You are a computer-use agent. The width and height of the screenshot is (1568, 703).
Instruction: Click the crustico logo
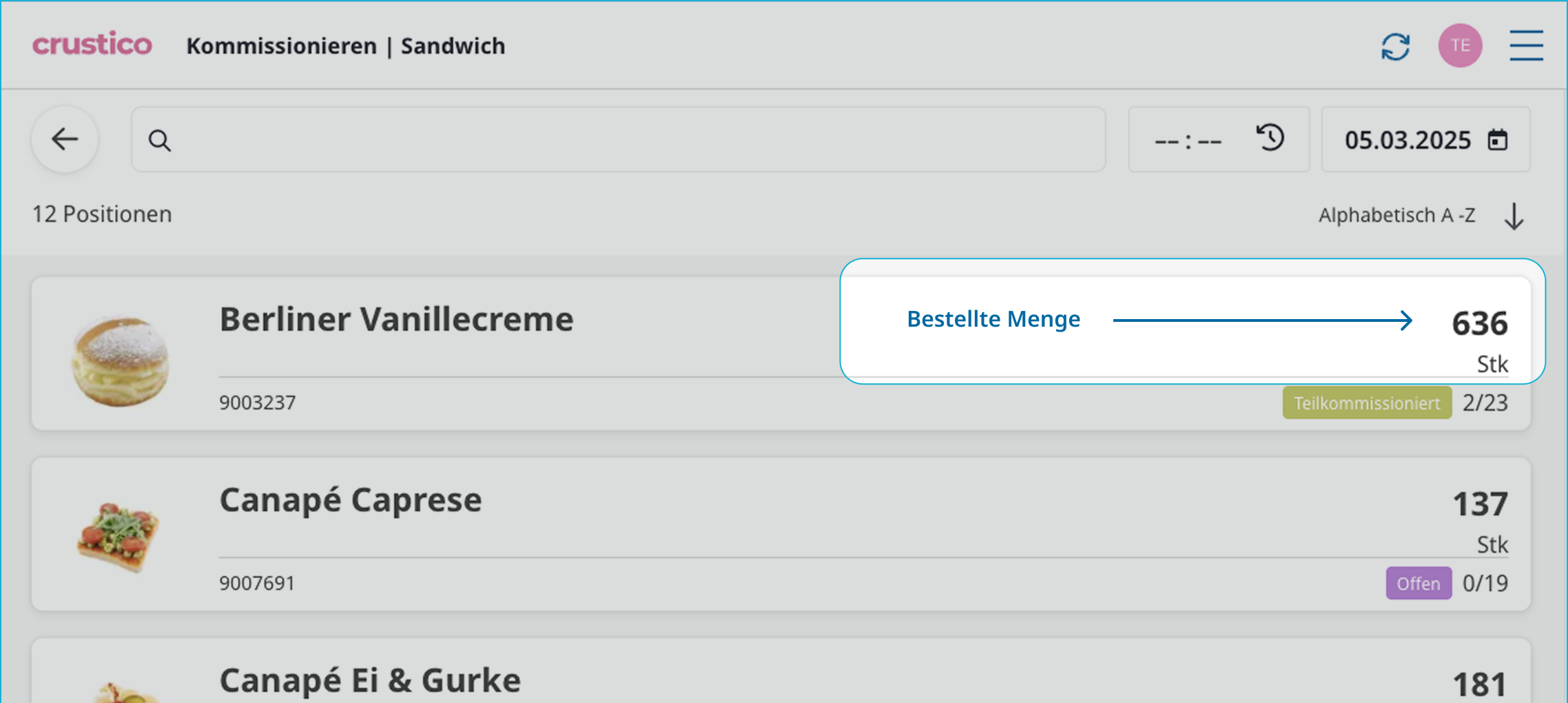[92, 45]
